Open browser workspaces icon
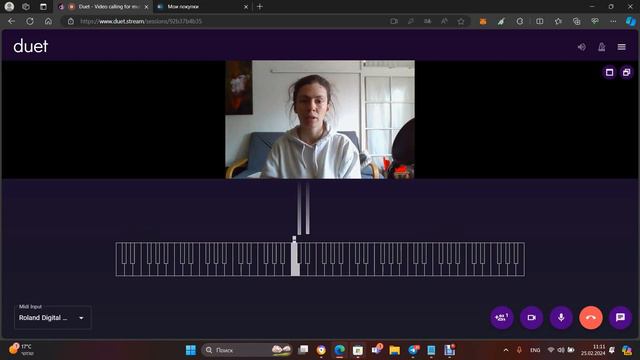Screen dimensions: 640x360 (26, 7)
